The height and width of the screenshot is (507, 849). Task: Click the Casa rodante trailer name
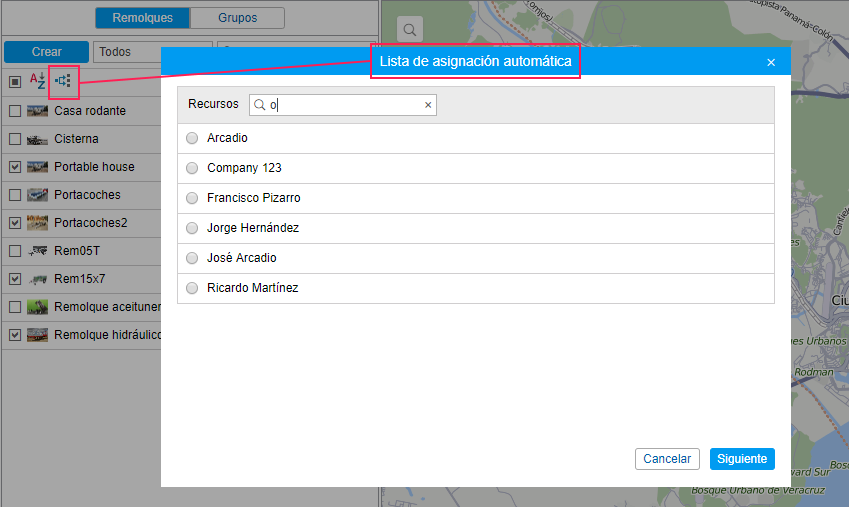pos(90,111)
